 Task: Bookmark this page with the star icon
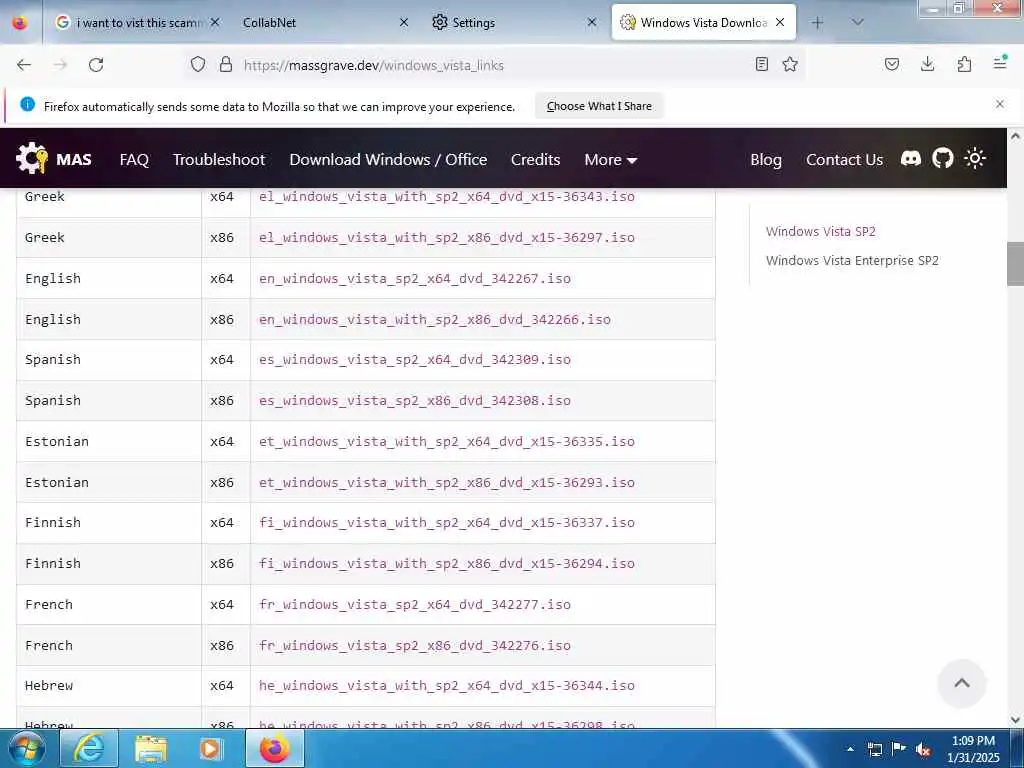tap(790, 64)
